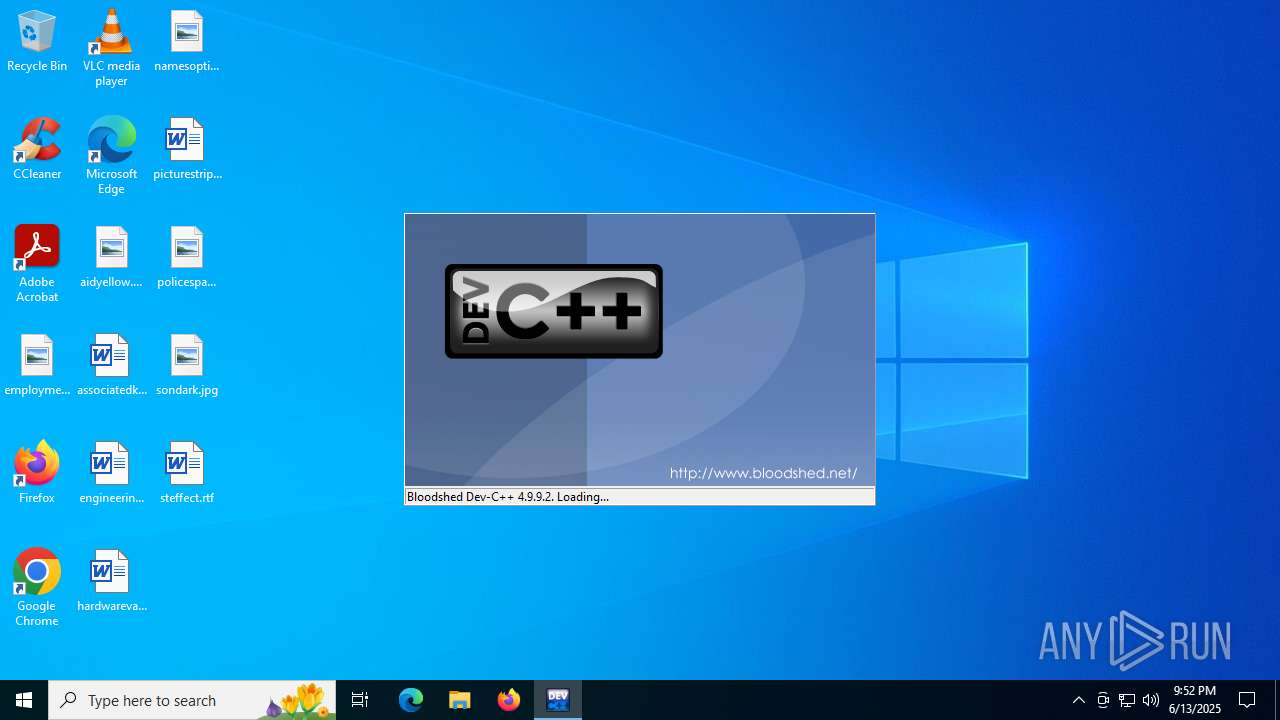
Task: Show hidden system tray icons
Action: (x=1078, y=700)
